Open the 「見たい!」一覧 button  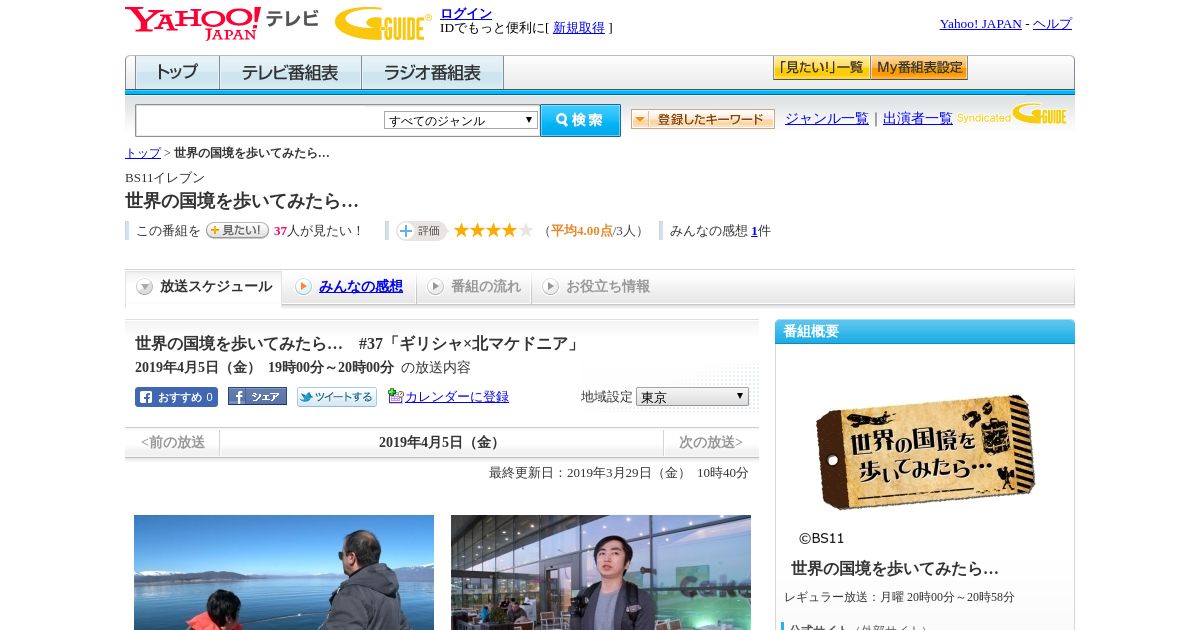tap(821, 68)
